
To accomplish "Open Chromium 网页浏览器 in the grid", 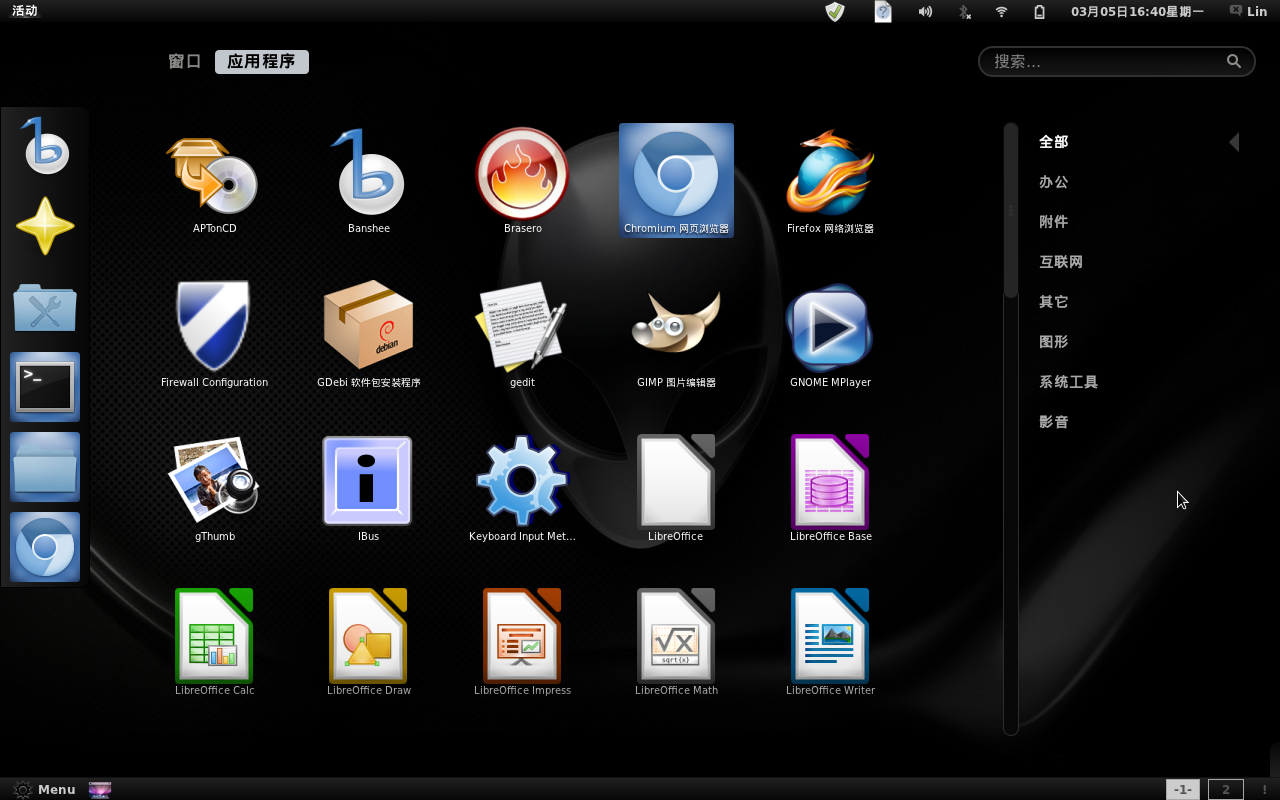I will pos(676,180).
